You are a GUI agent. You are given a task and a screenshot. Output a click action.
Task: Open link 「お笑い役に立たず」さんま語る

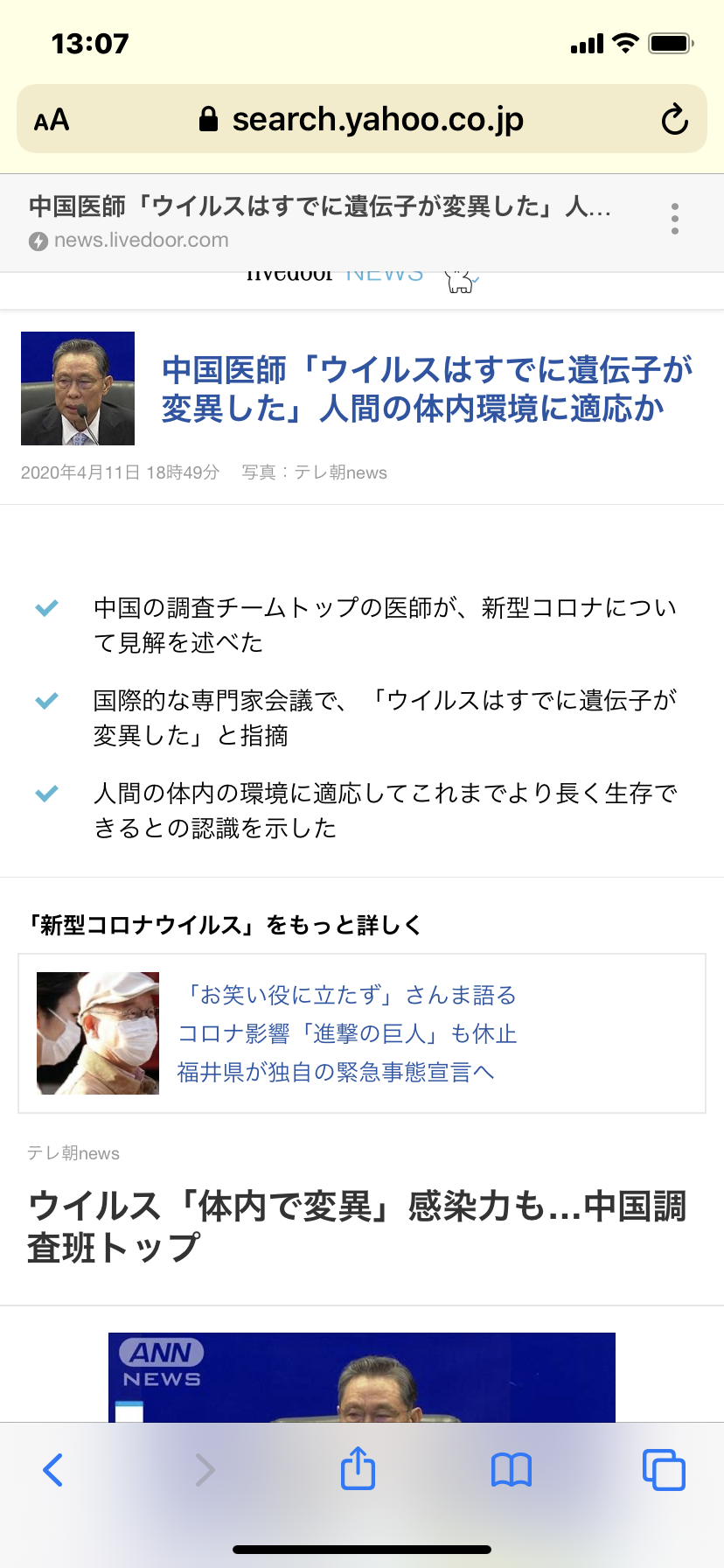click(347, 995)
